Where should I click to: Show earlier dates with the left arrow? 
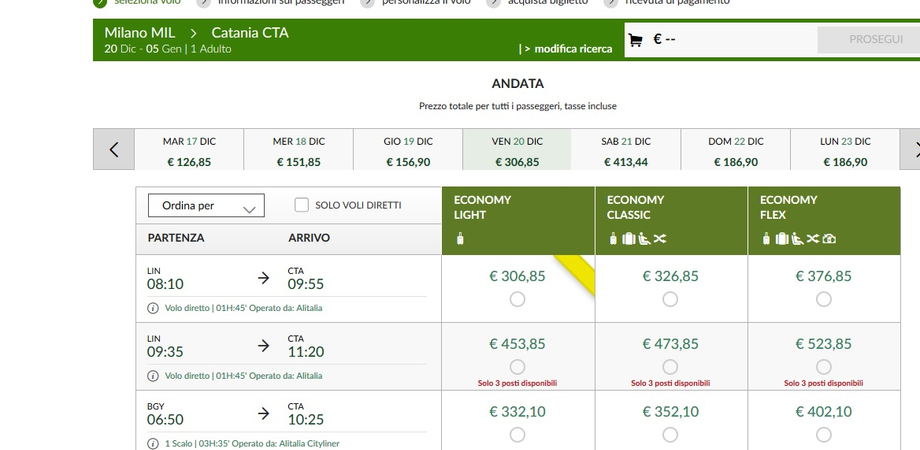point(114,150)
